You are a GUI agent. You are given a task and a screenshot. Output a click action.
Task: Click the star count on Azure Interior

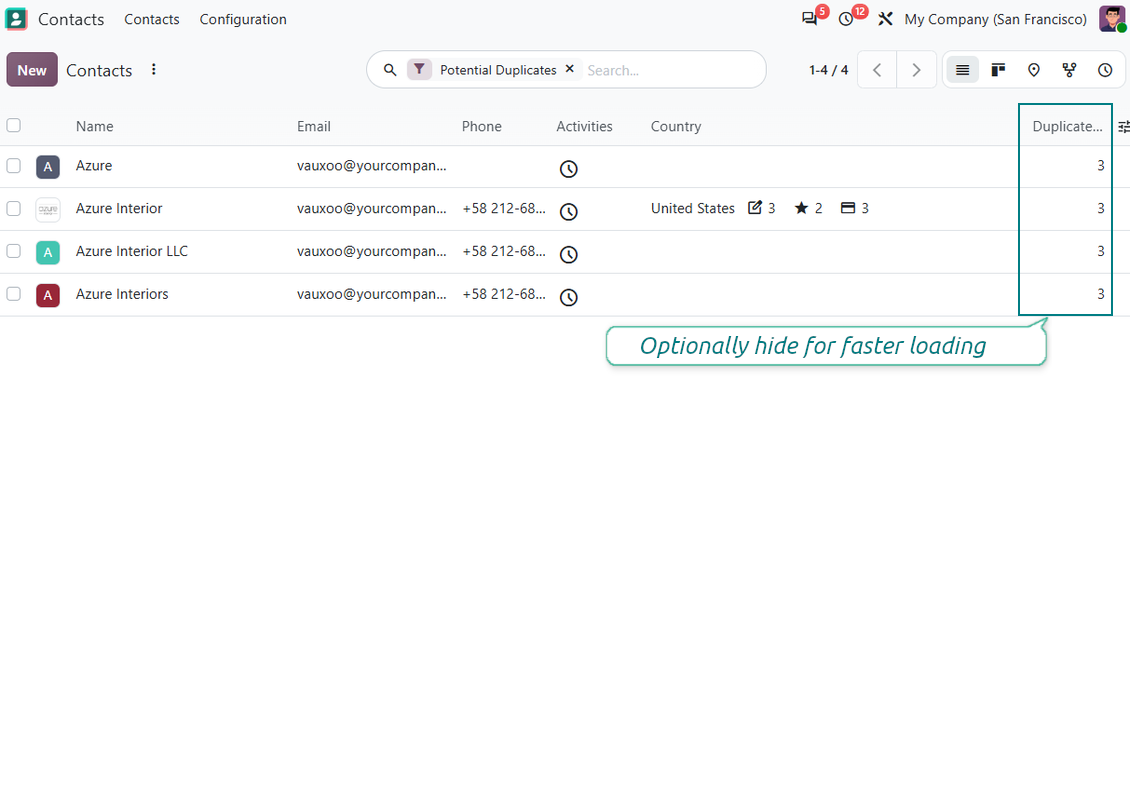click(x=808, y=208)
